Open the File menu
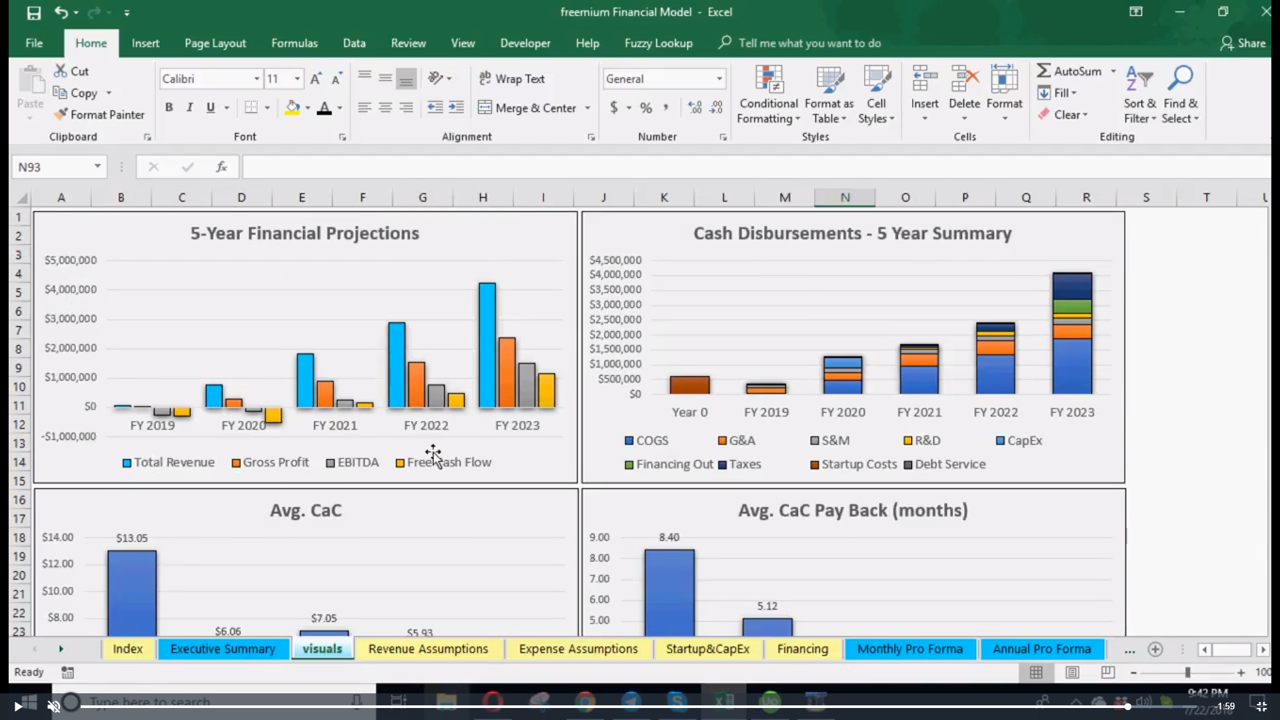This screenshot has height=720, width=1280. [34, 43]
